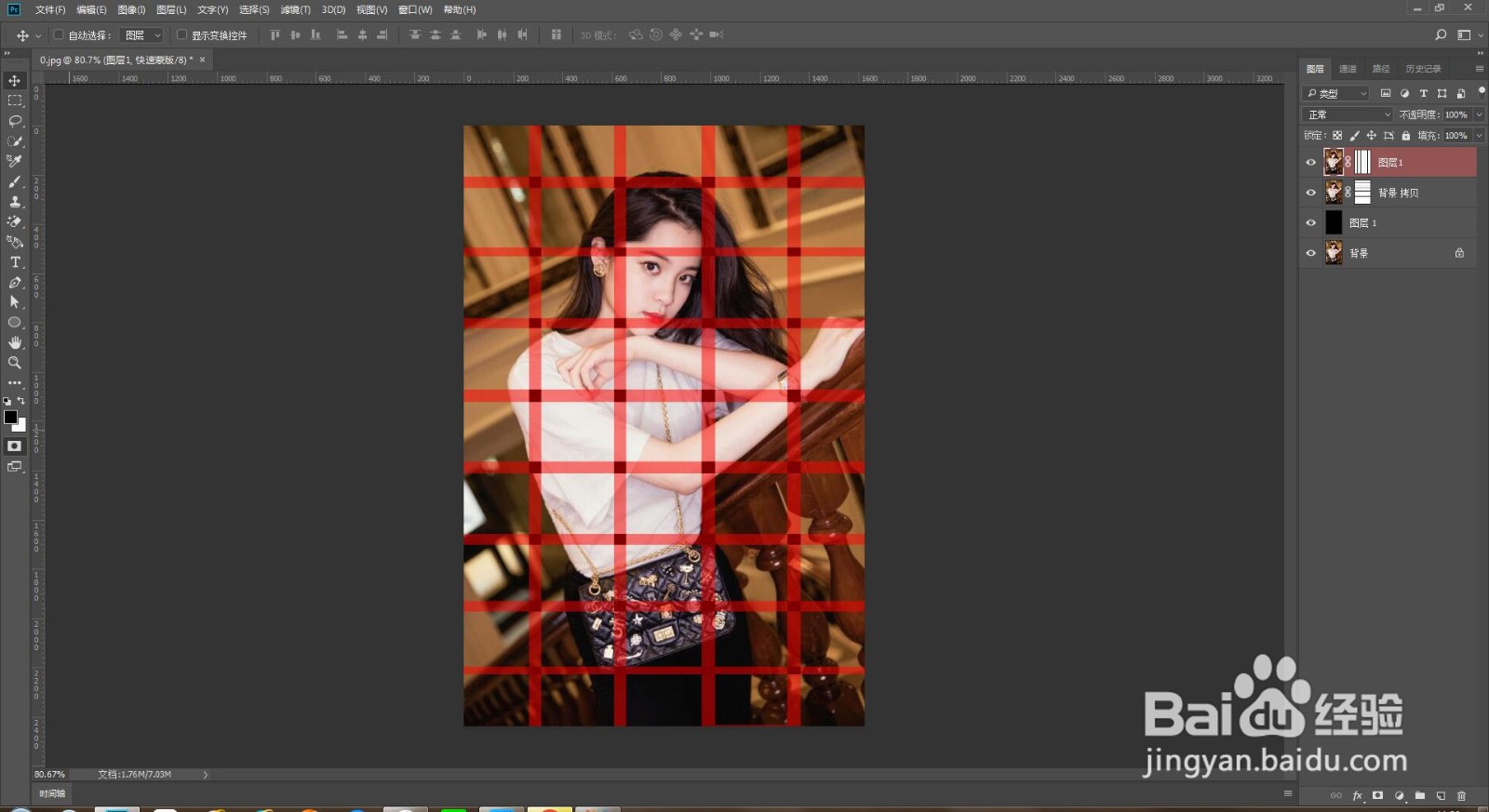
Task: Select the Lasso tool
Action: [15, 121]
